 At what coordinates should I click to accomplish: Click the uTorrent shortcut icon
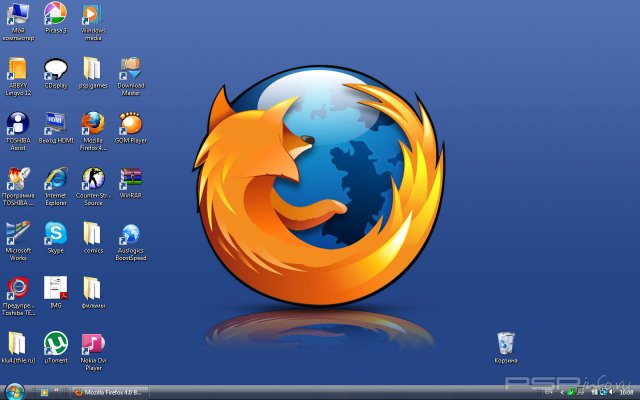click(56, 344)
